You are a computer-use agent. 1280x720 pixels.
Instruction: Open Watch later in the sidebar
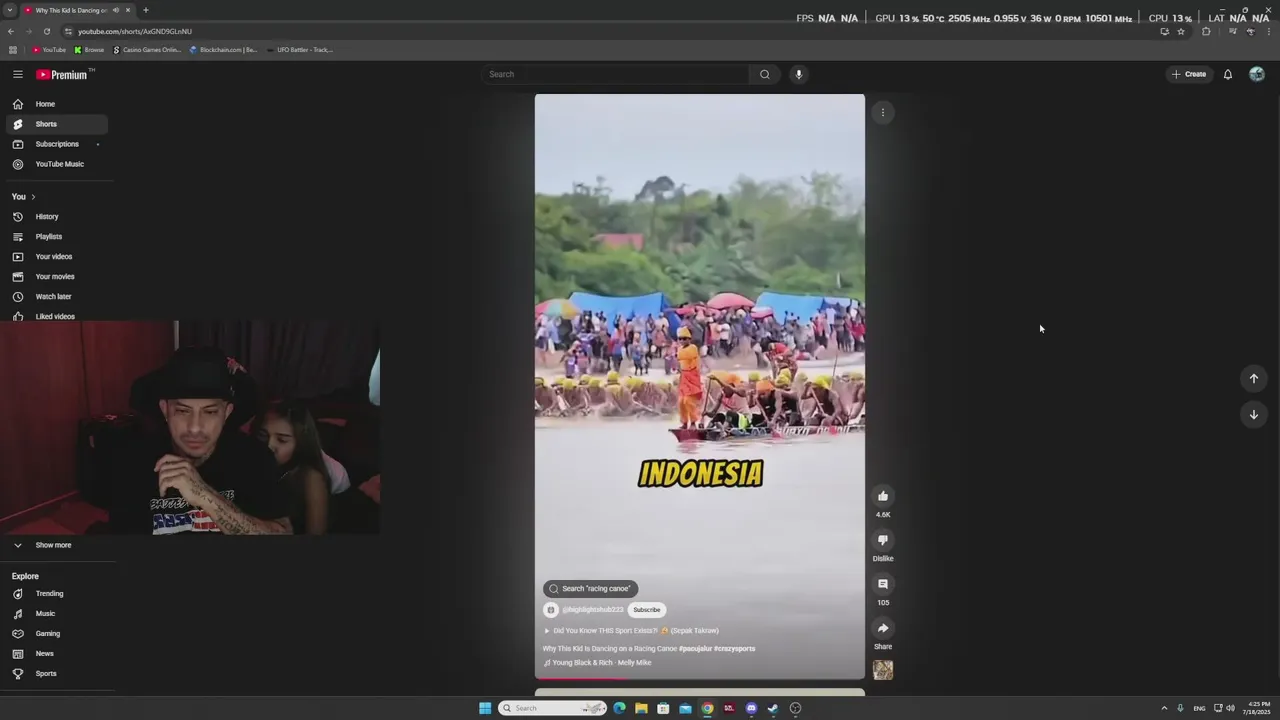click(x=56, y=297)
